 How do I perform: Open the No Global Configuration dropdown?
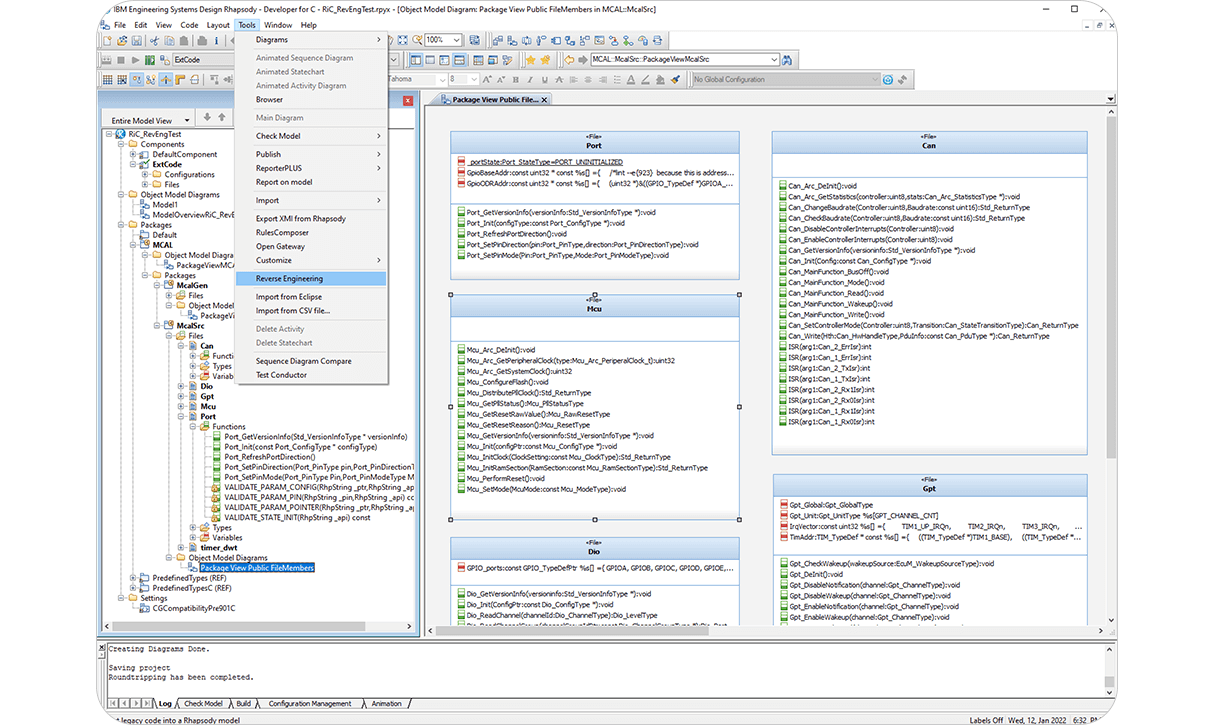click(x=876, y=80)
